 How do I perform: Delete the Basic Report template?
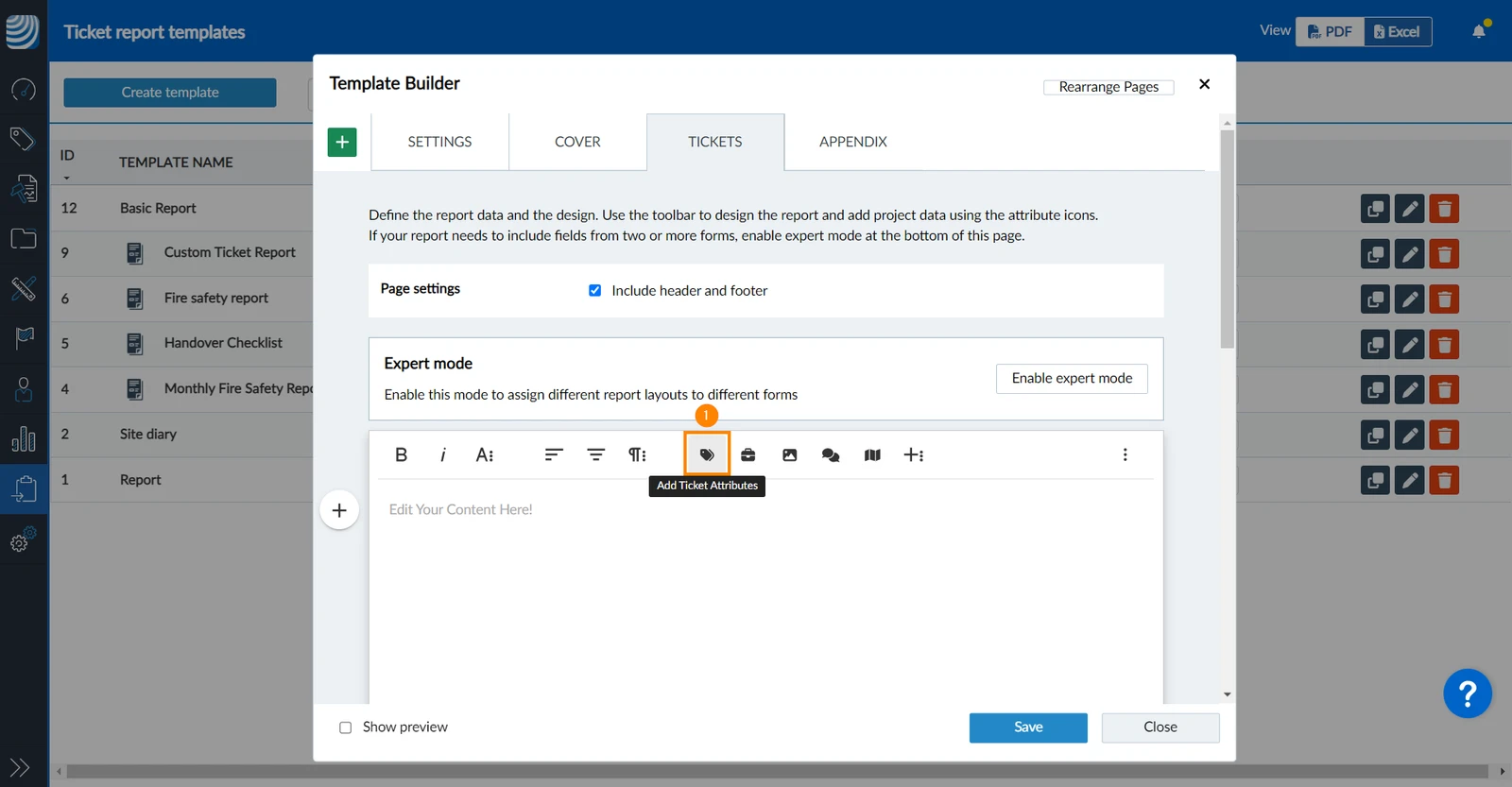click(1444, 208)
